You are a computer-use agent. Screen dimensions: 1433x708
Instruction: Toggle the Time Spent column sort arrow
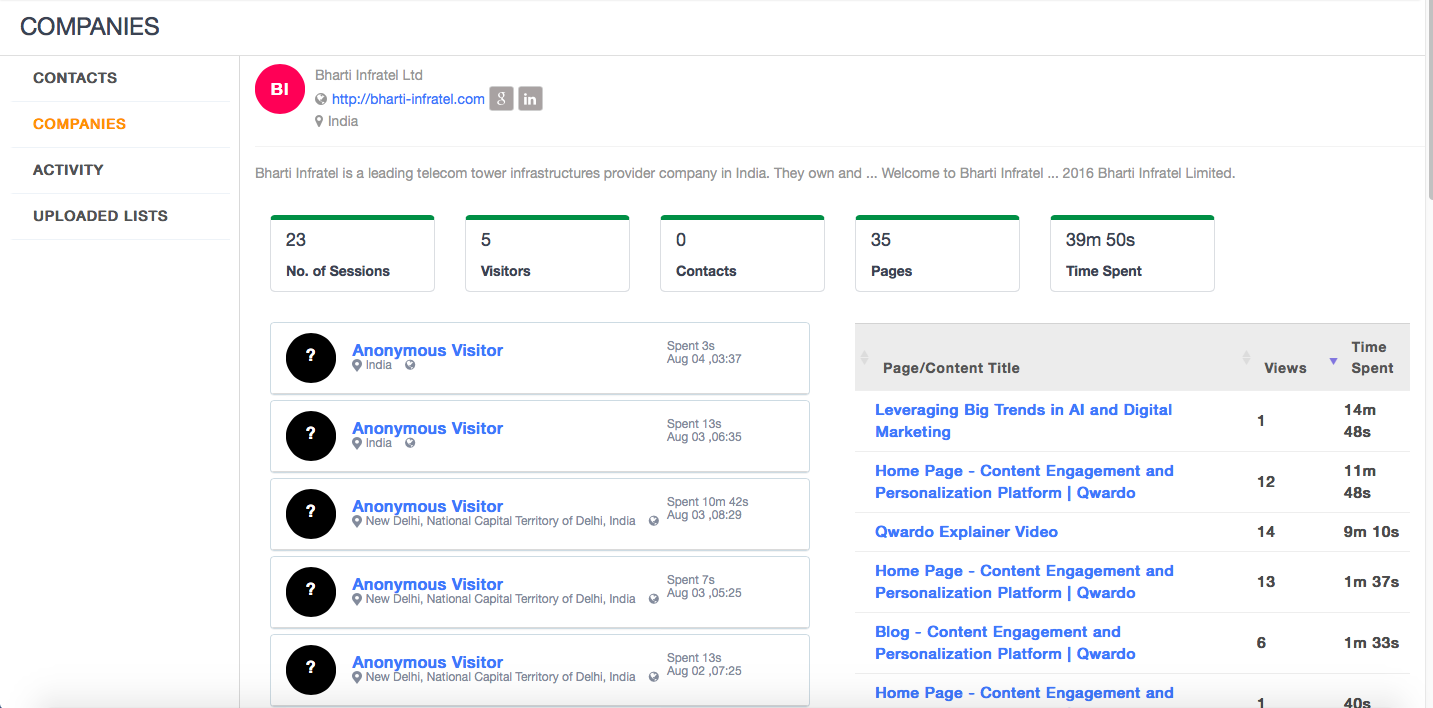click(1333, 361)
